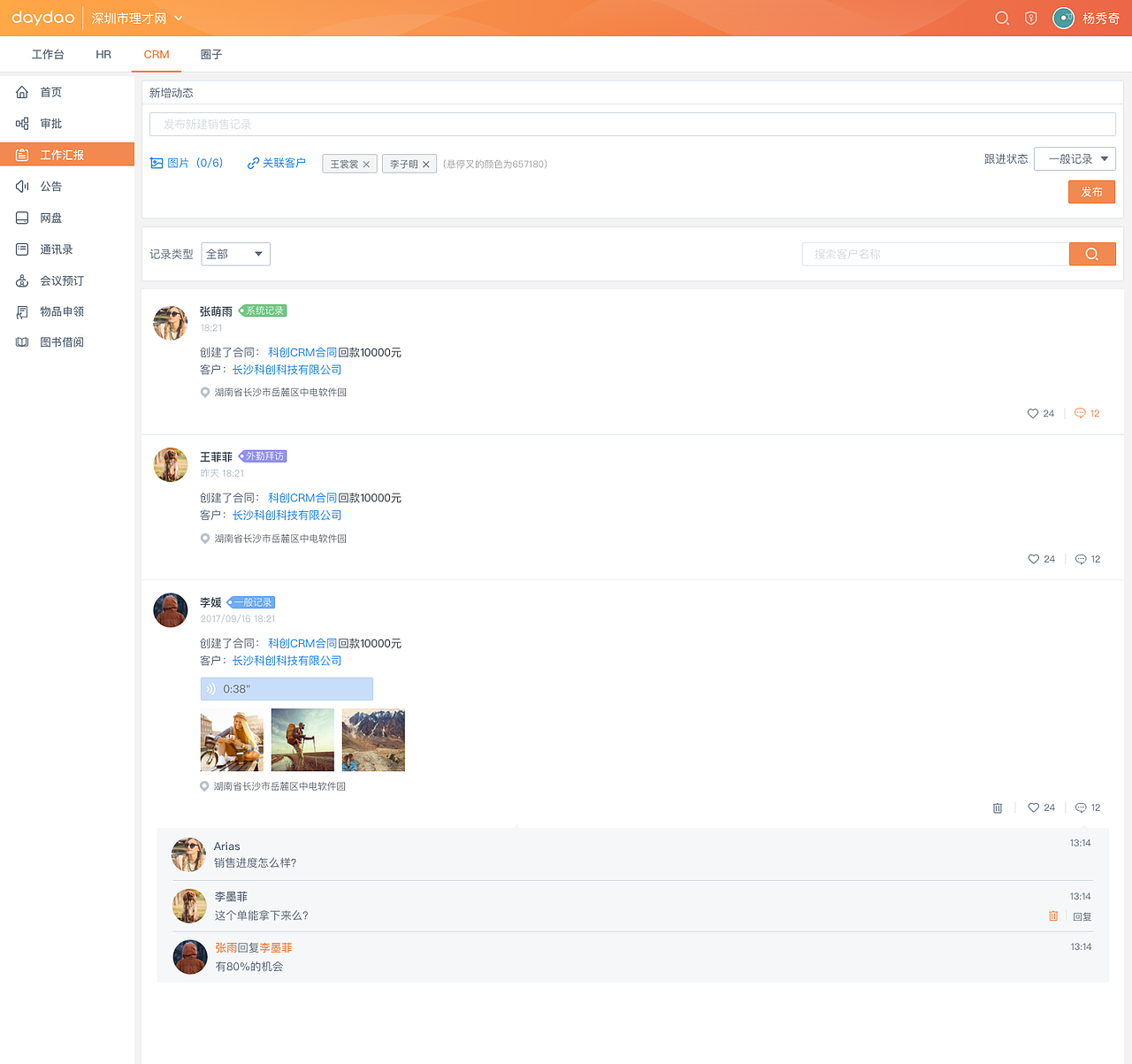Click the daydao logo

[x=42, y=18]
